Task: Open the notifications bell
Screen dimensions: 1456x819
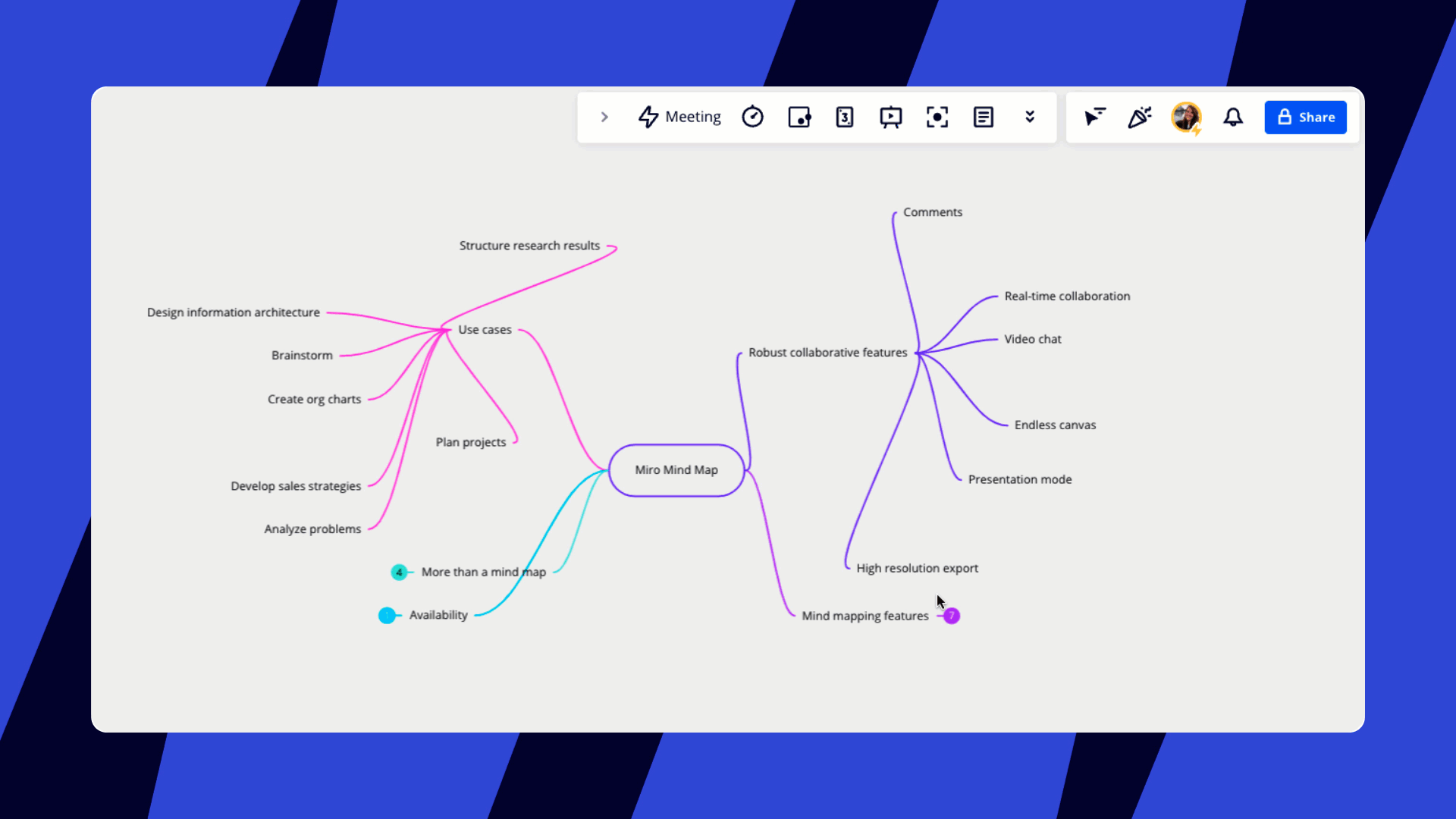Action: click(x=1233, y=117)
